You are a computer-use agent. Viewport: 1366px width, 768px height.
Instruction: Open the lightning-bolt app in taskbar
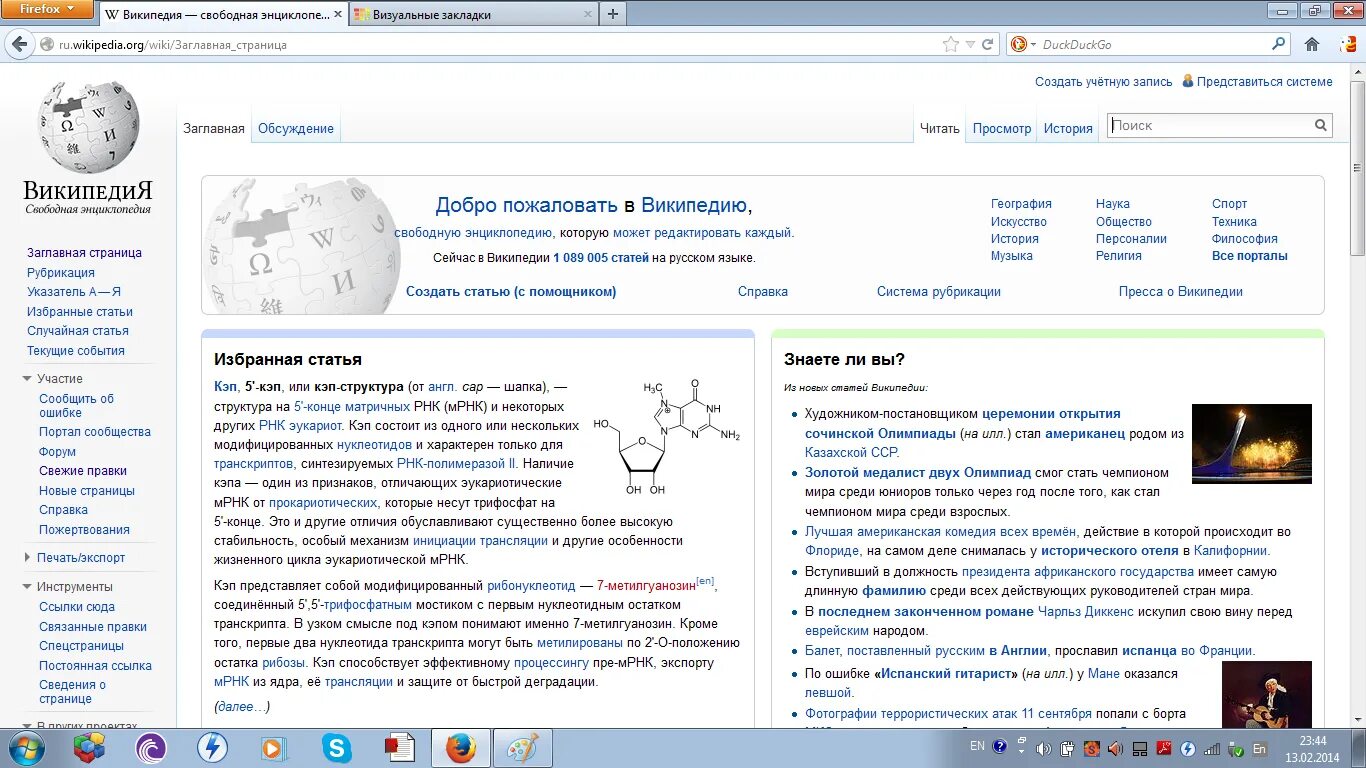[213, 748]
